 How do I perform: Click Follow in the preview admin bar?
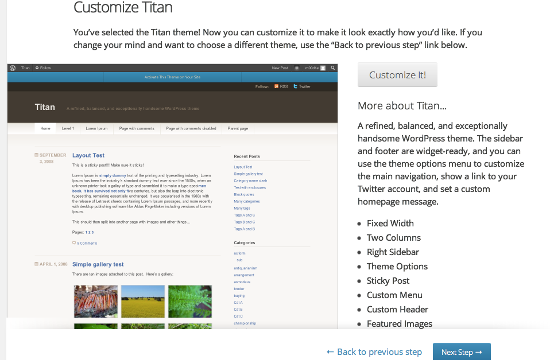(x=43, y=68)
